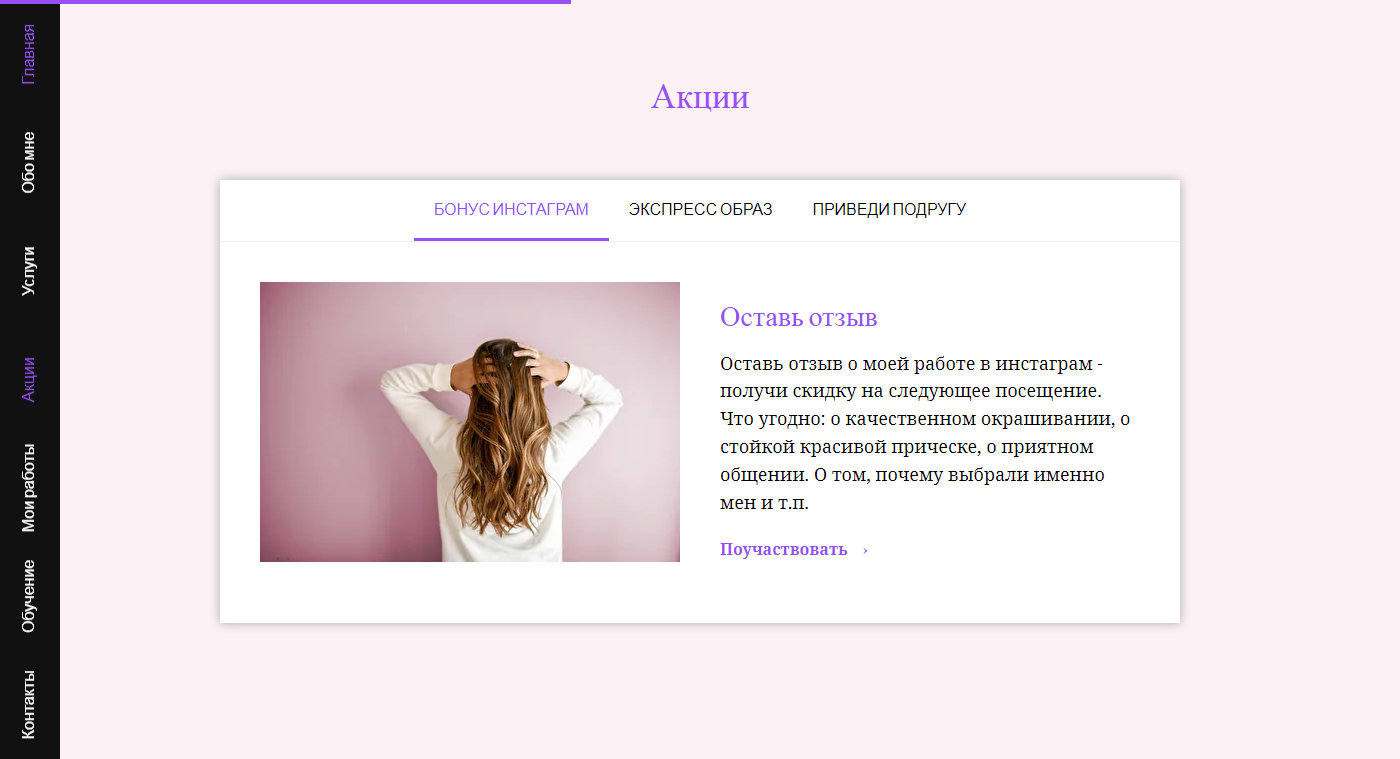This screenshot has height=759, width=1400.
Task: Open Услуги in the sidebar
Action: coord(29,270)
